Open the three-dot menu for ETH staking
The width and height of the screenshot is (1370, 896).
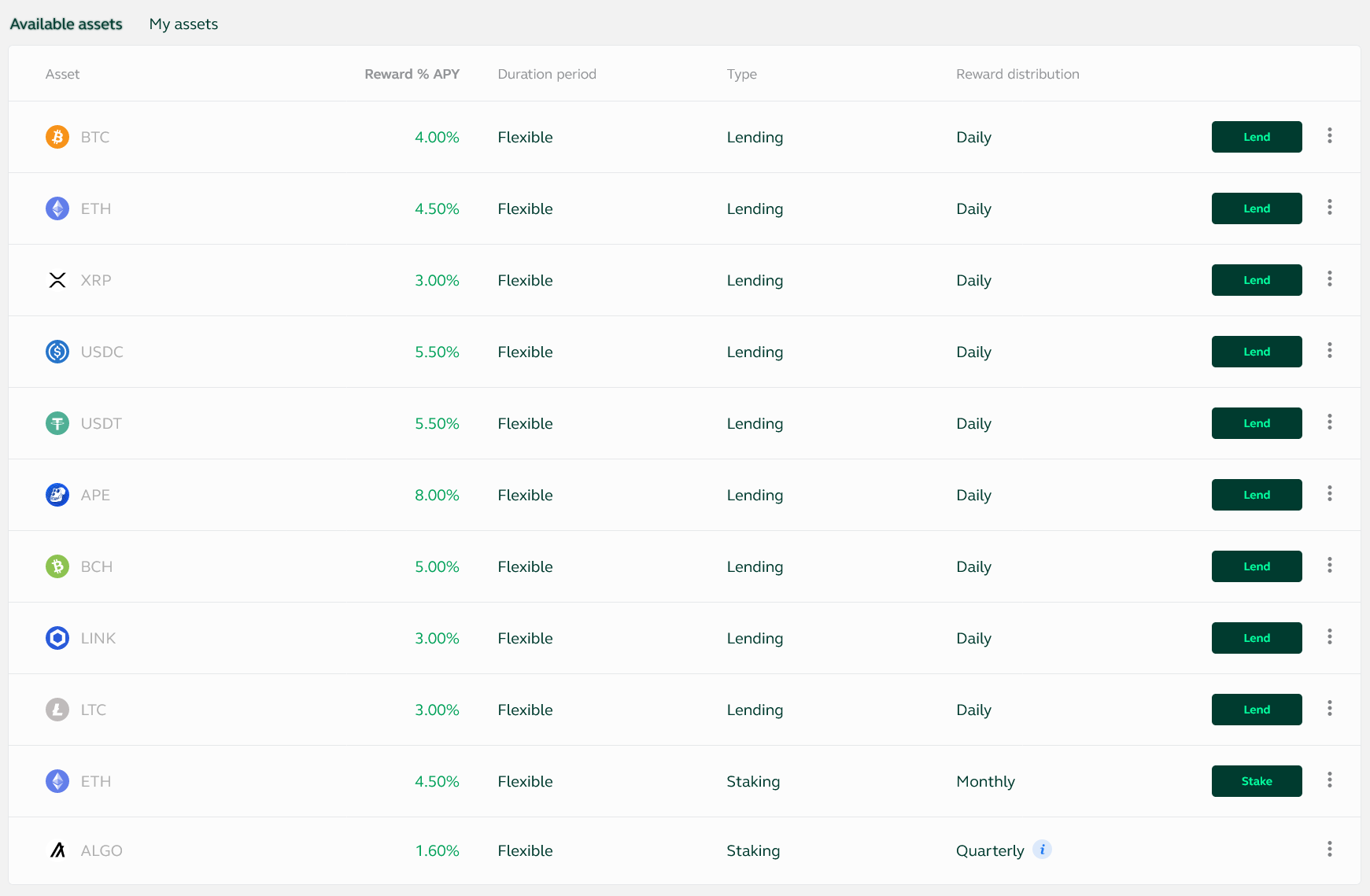pos(1330,780)
